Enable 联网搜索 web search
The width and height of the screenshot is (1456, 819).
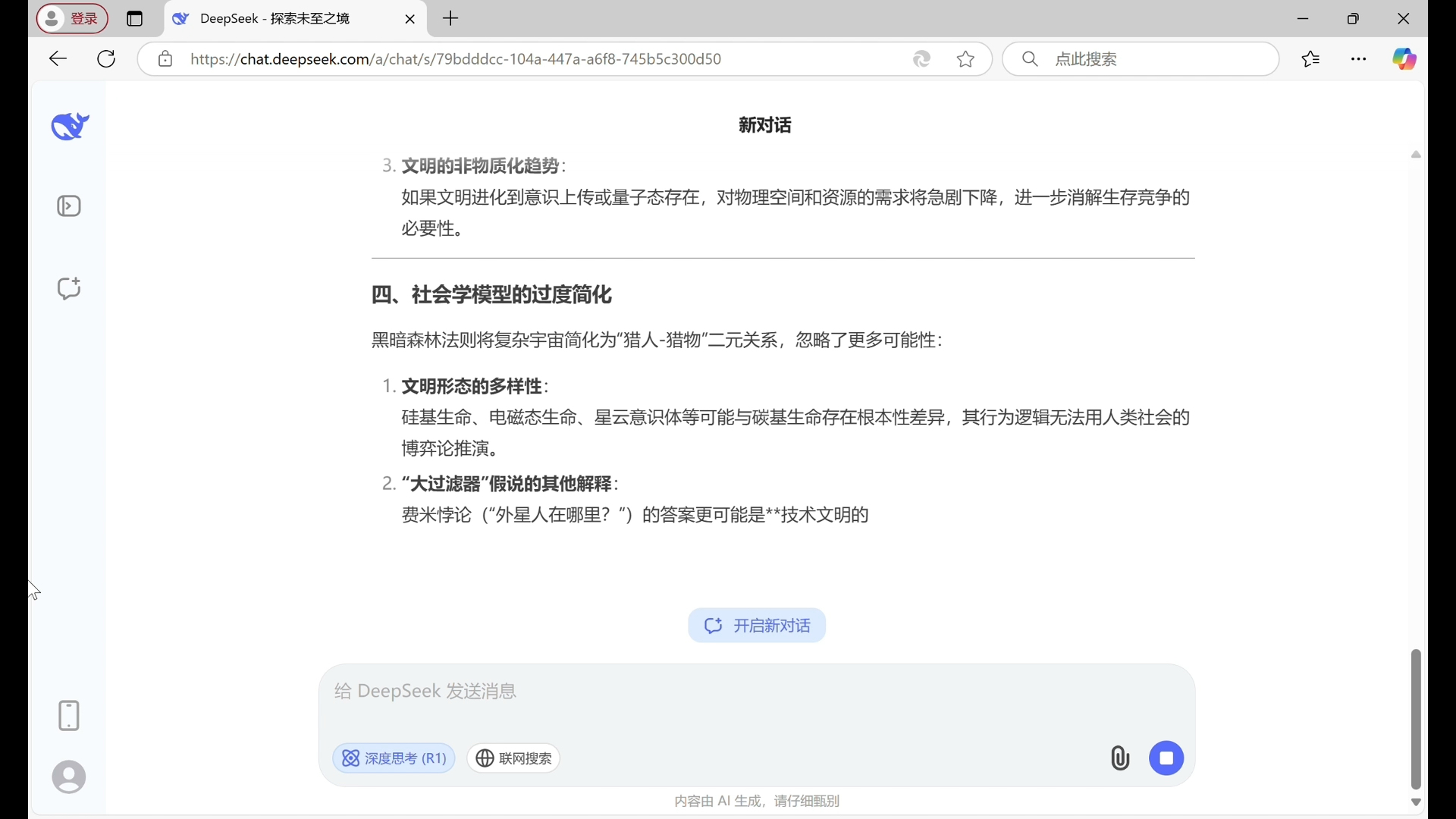point(513,758)
